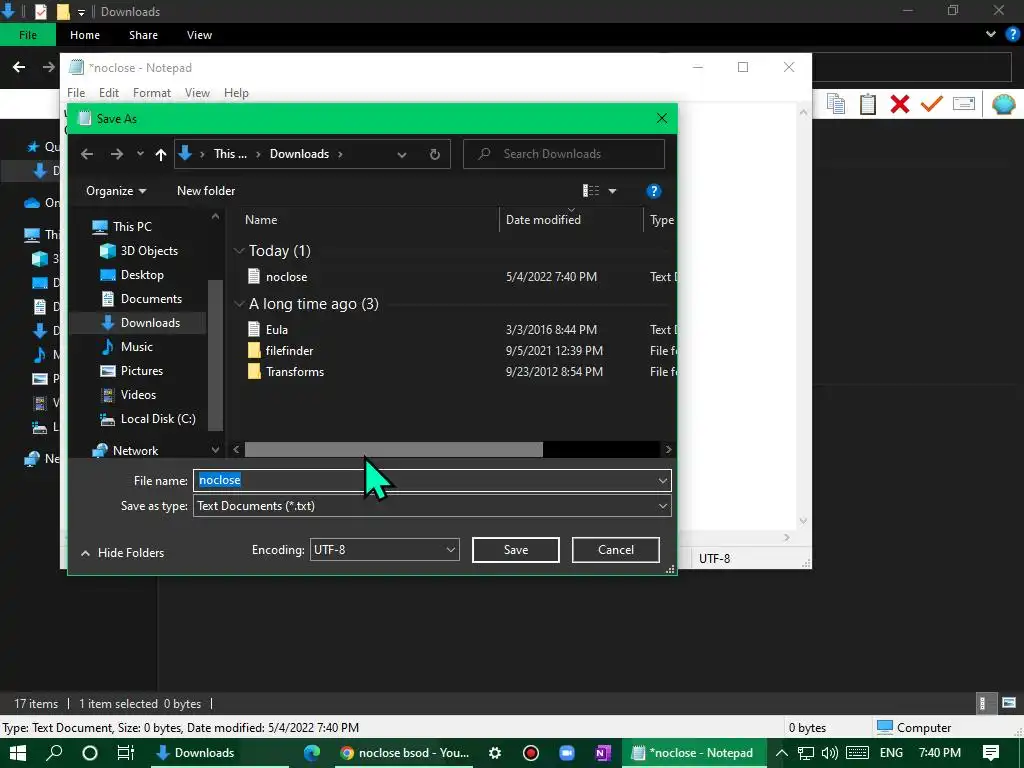
Task: Change view layout icon in Save As
Action: [590, 191]
